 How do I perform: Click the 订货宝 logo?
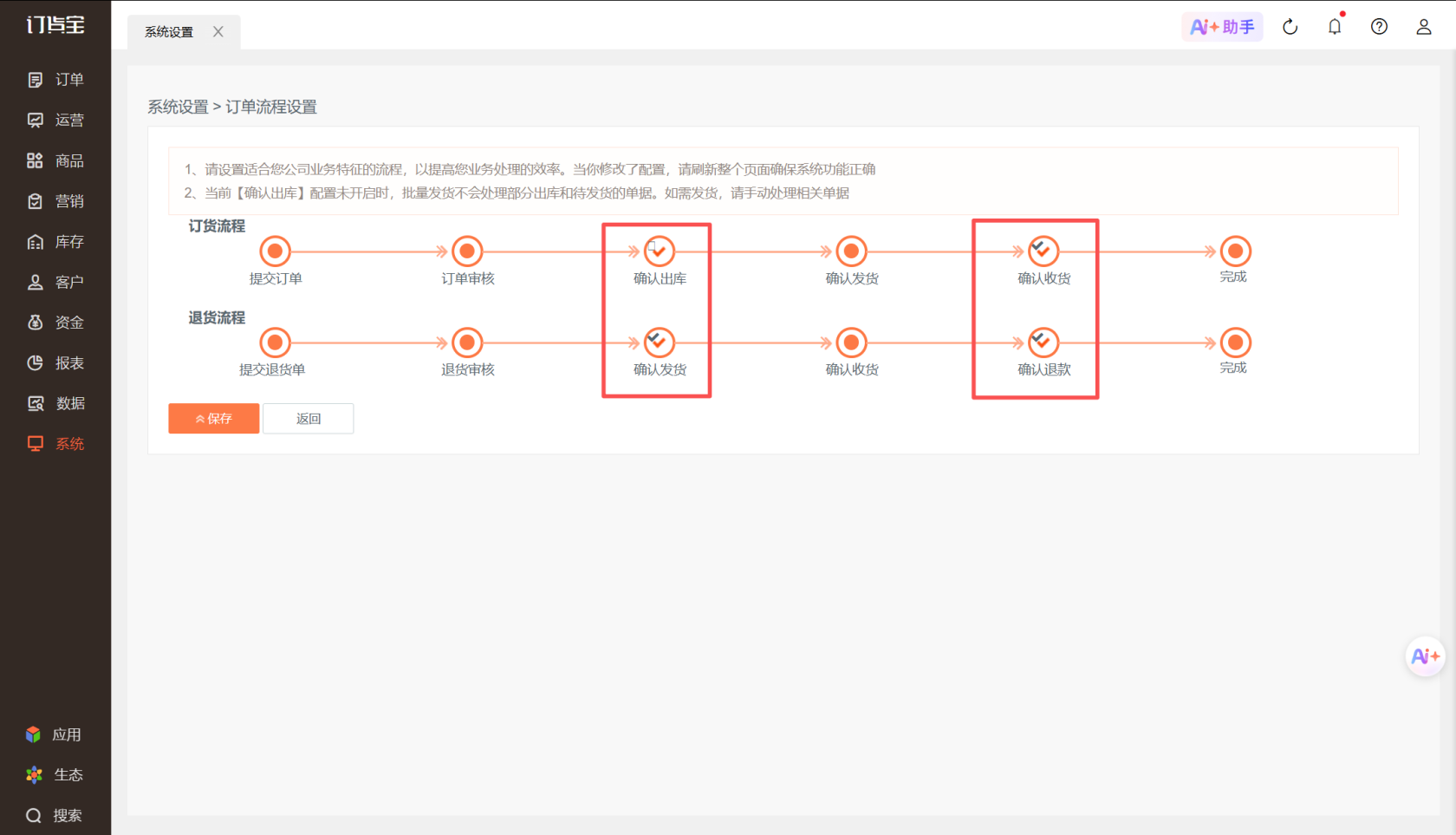pos(55,25)
